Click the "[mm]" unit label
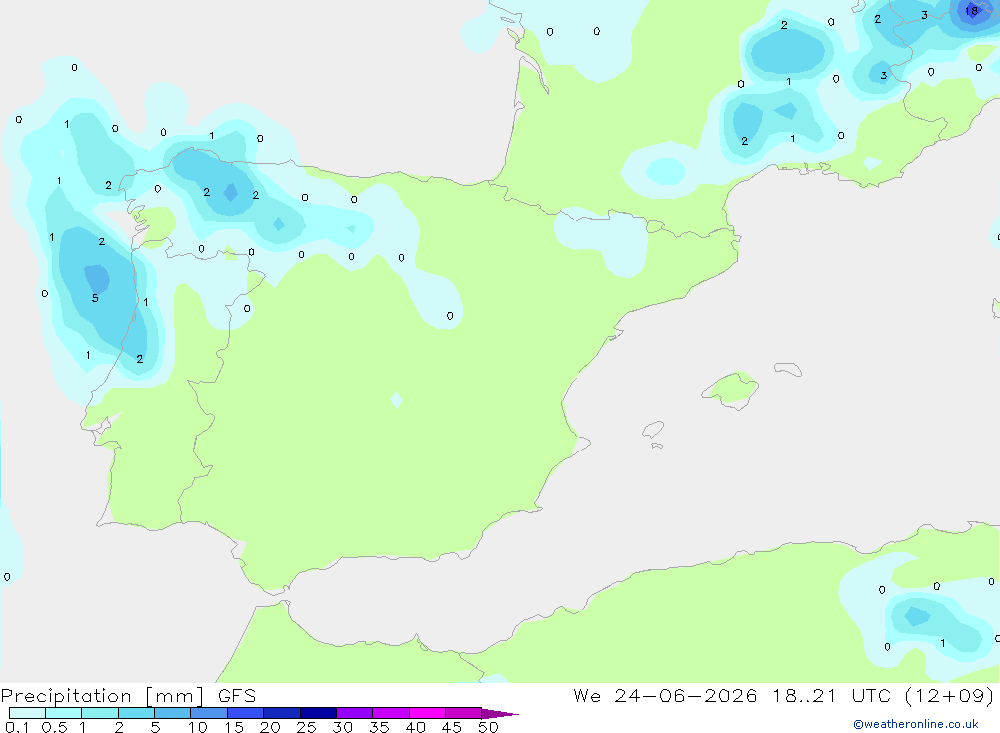The height and width of the screenshot is (733, 1000). (x=174, y=696)
